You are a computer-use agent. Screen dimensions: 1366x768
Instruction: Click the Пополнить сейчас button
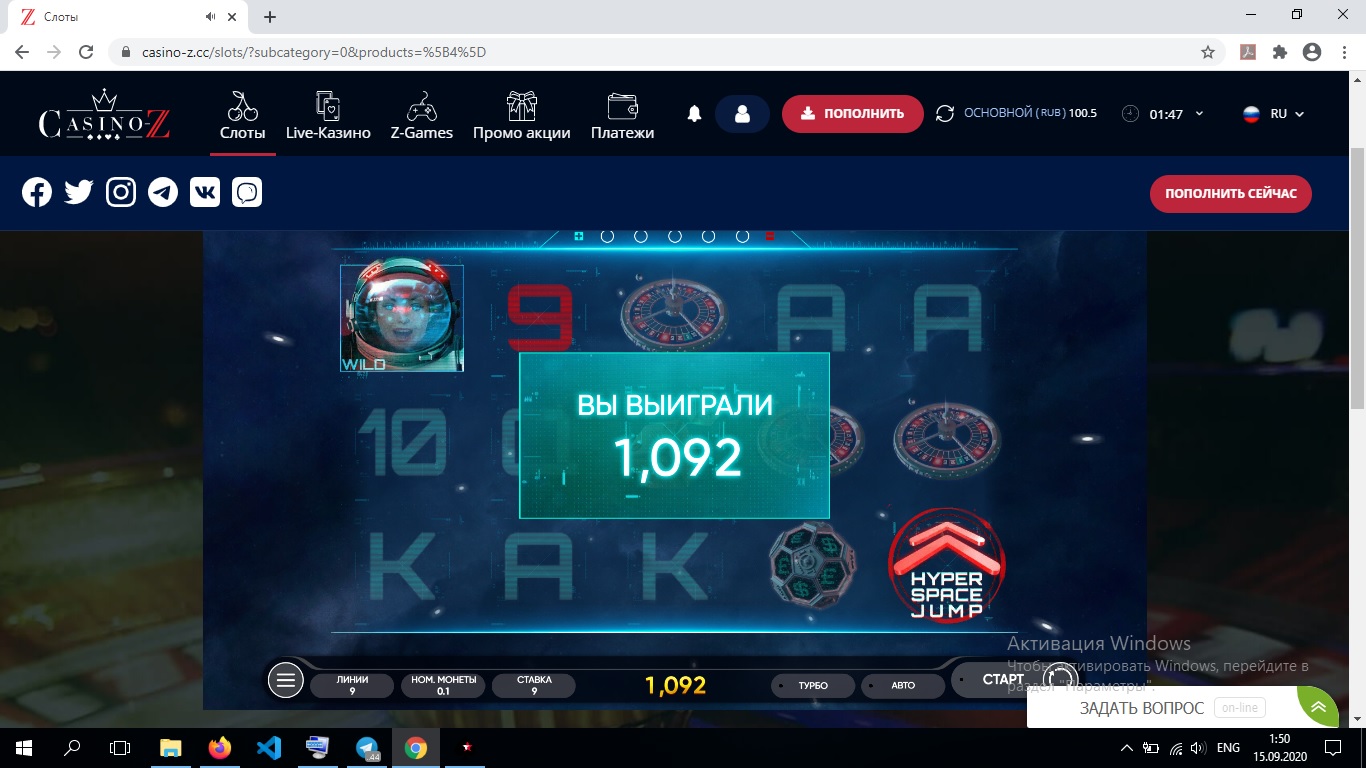[1230, 193]
